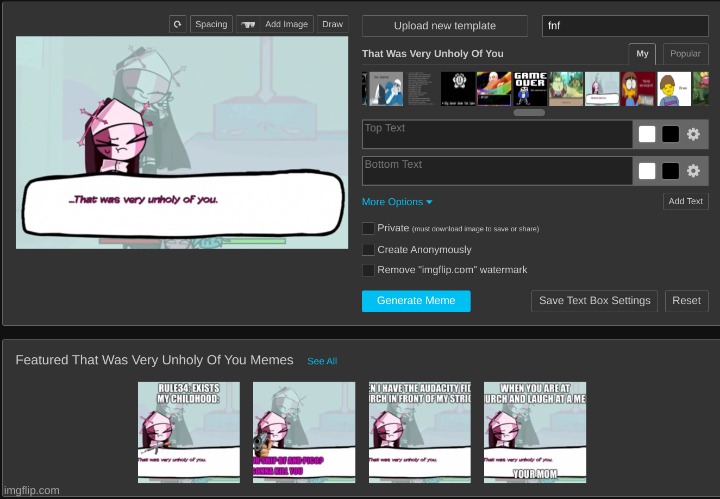Open the Spacing settings

(x=211, y=24)
